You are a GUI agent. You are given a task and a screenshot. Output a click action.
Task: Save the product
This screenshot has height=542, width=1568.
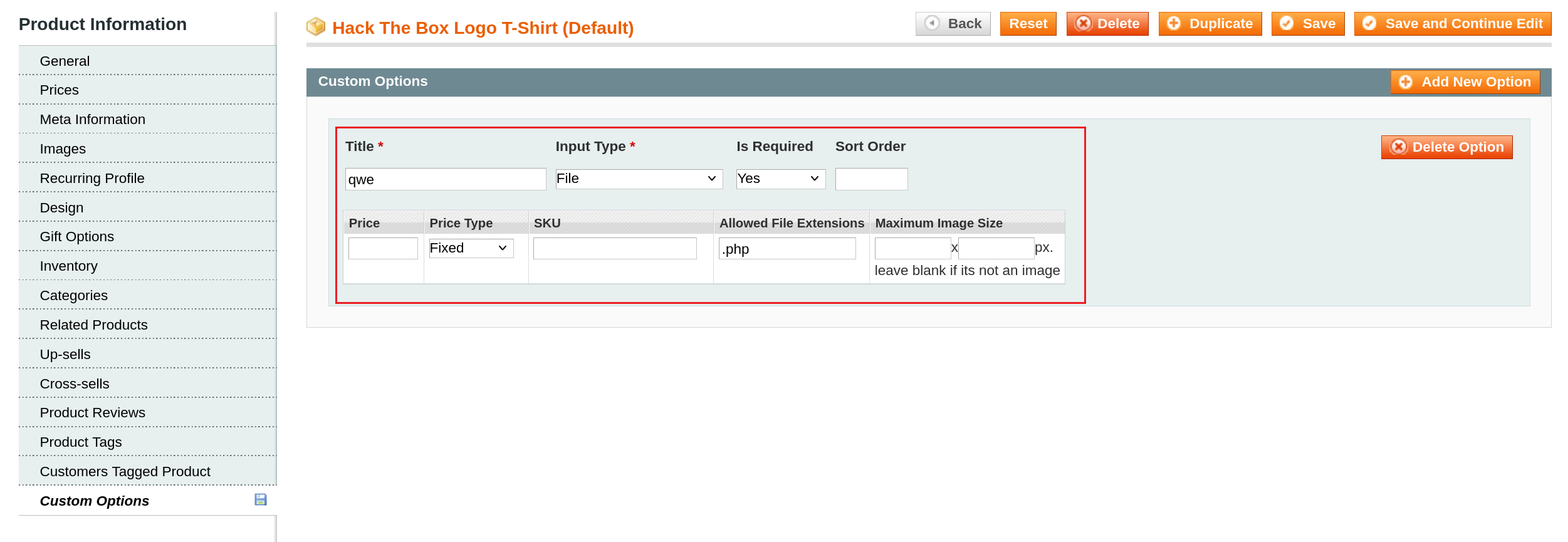[x=1308, y=24]
